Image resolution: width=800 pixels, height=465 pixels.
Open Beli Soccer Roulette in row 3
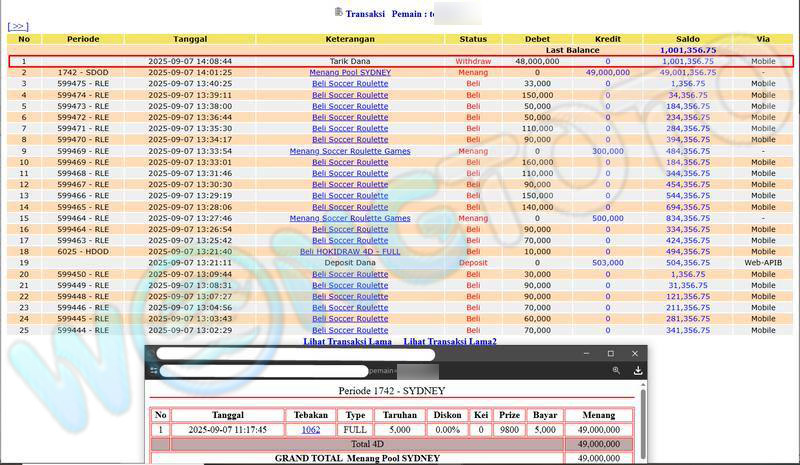[349, 84]
